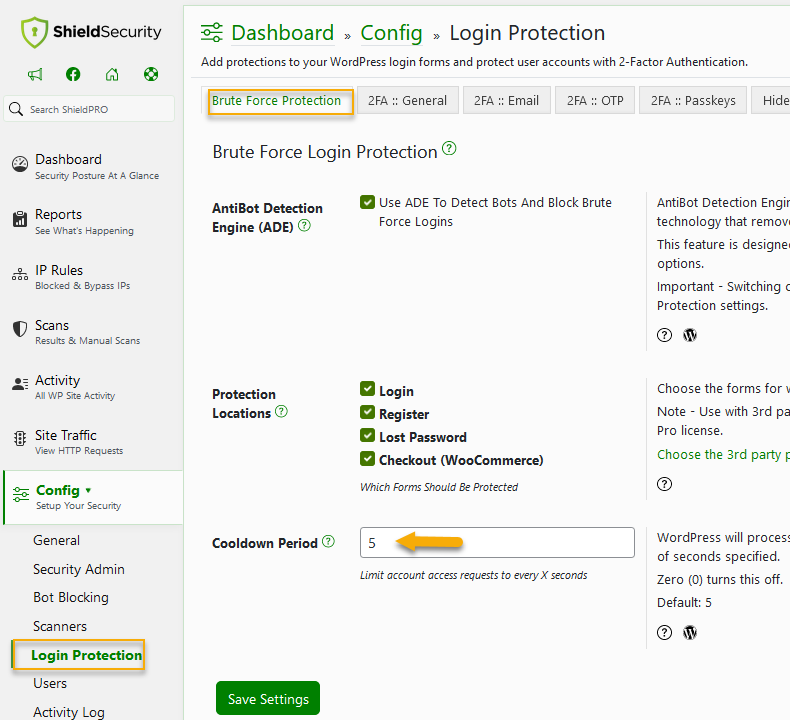Click the Activity user list icon
The image size is (790, 720).
[20, 384]
